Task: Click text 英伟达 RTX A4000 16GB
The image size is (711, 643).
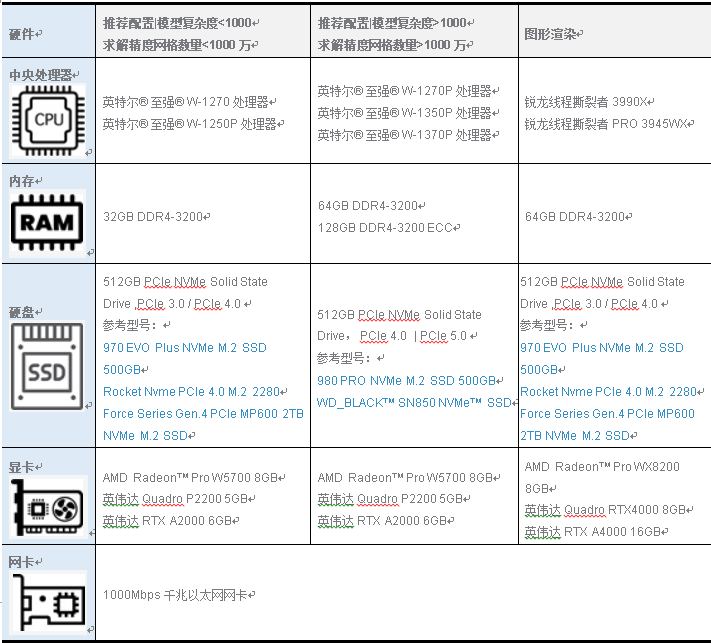Action: [592, 532]
